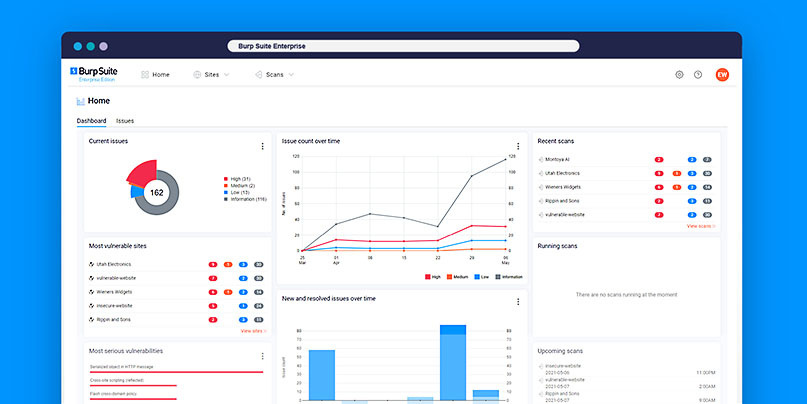Click grey Information badge for Rippin and Sons in Recent scans
The height and width of the screenshot is (404, 807).
coord(707,202)
